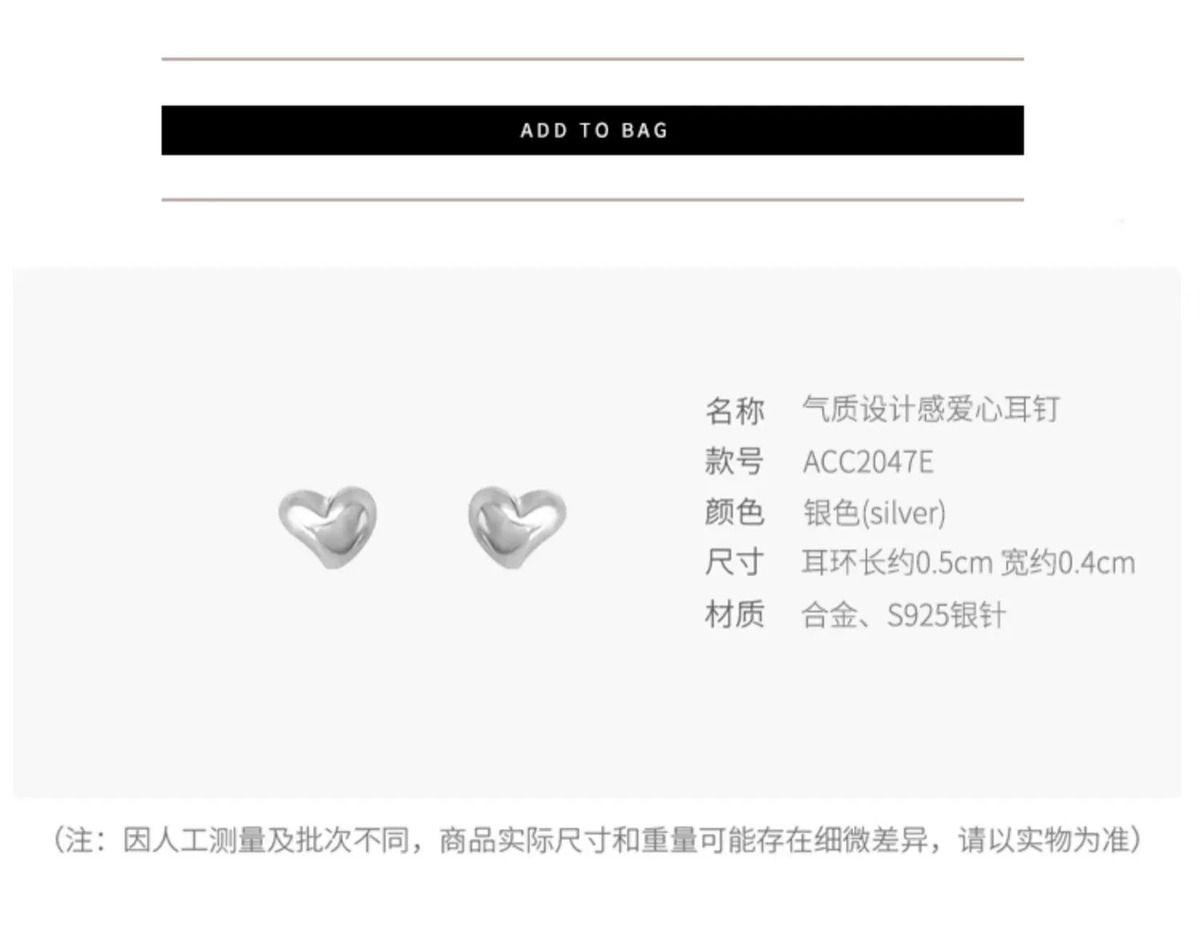Click the product name 气质设计感爱心耳钉
Screen dimensions: 1200x936
(930, 410)
